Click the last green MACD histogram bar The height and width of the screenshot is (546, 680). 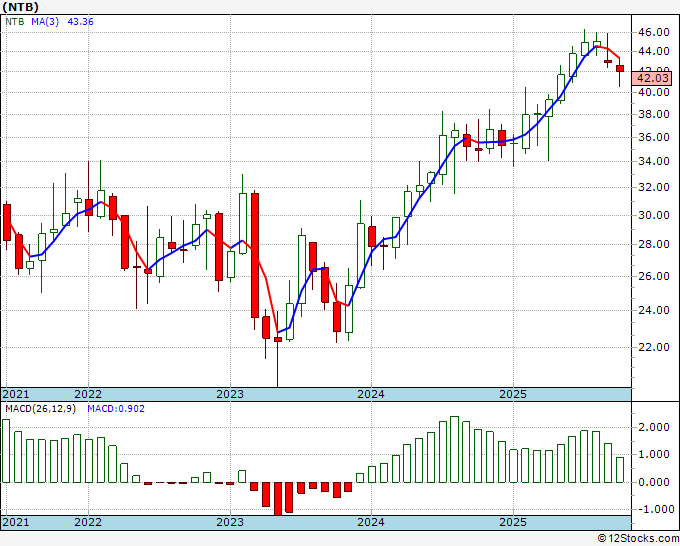(x=620, y=470)
